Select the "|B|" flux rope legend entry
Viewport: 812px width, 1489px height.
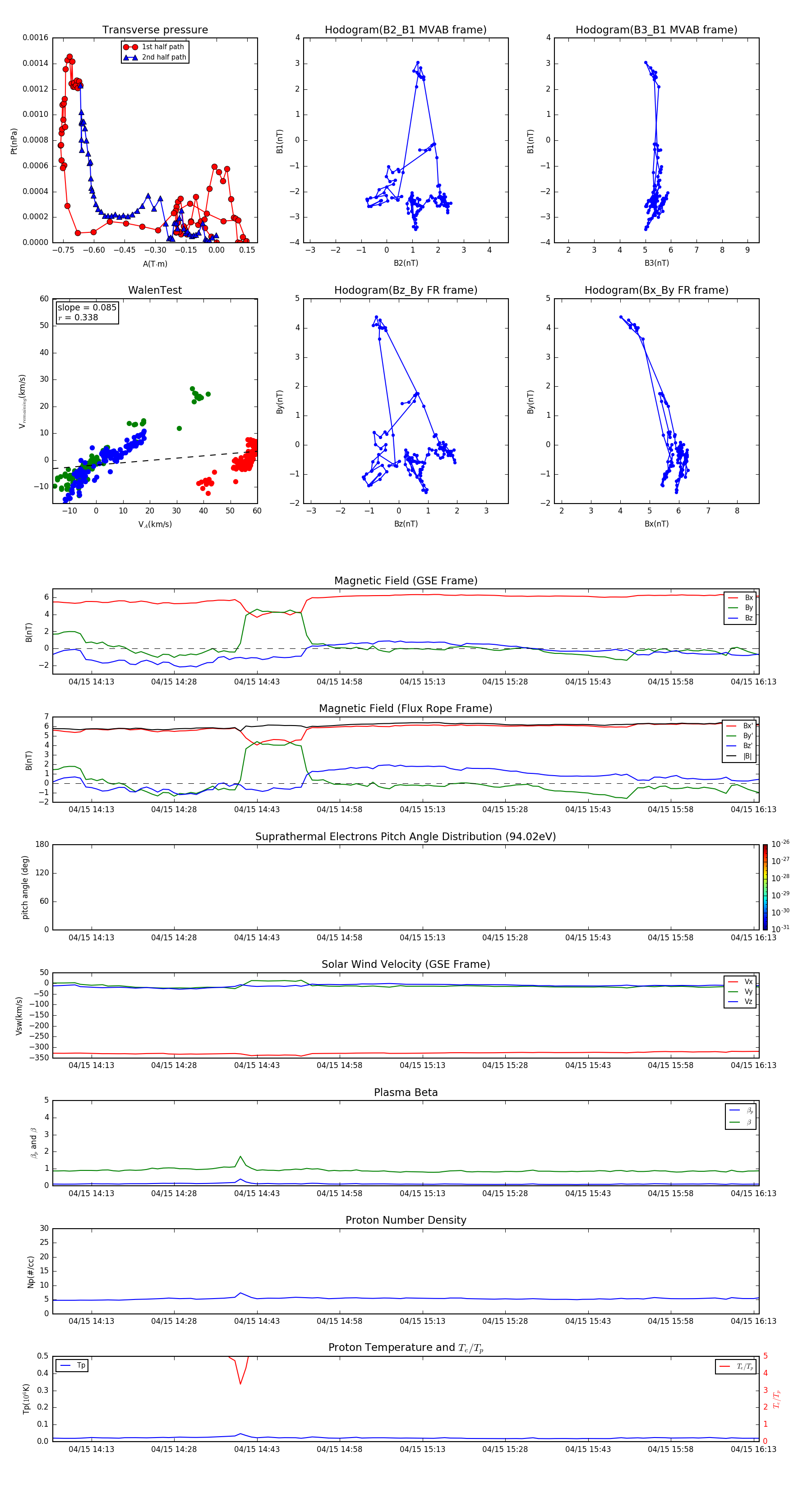pos(740,756)
